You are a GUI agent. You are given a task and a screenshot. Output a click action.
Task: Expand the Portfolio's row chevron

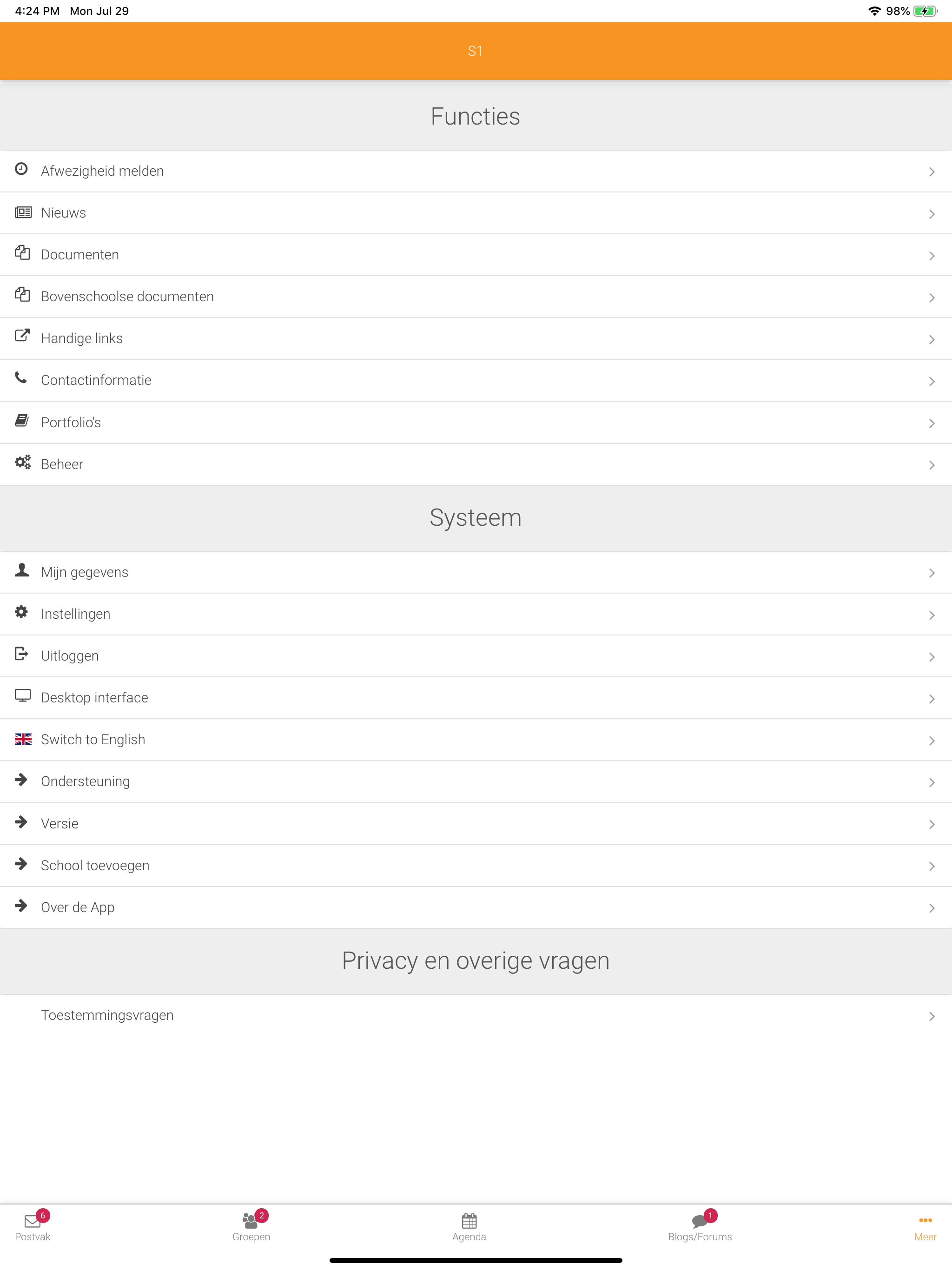tap(932, 423)
